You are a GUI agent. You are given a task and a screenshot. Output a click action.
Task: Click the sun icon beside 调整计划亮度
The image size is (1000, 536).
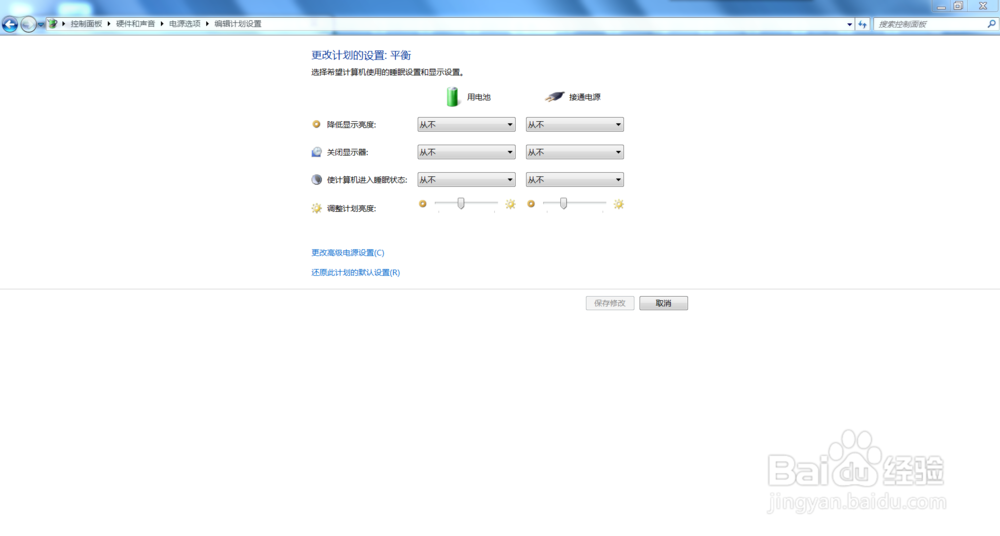click(x=316, y=208)
